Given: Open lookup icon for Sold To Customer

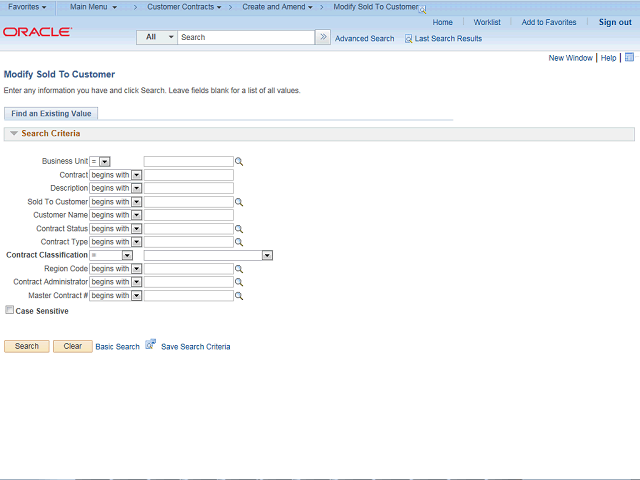Looking at the screenshot, I should coord(239,202).
